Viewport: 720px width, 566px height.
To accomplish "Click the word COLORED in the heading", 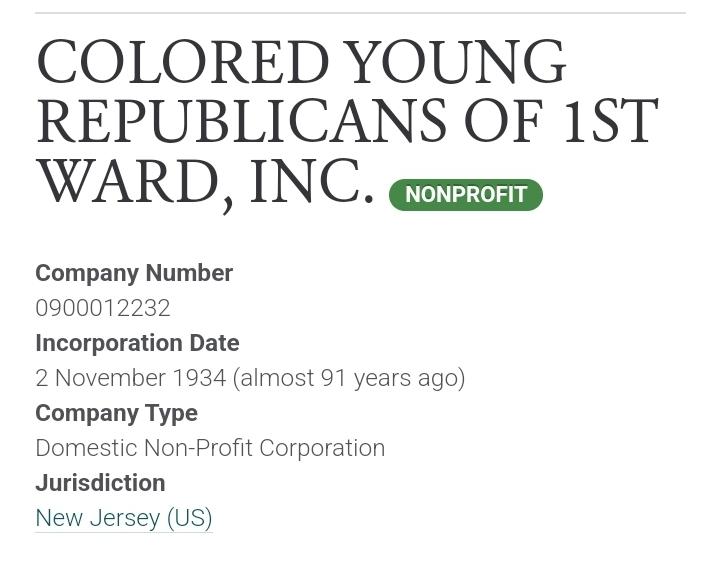I will point(183,63).
